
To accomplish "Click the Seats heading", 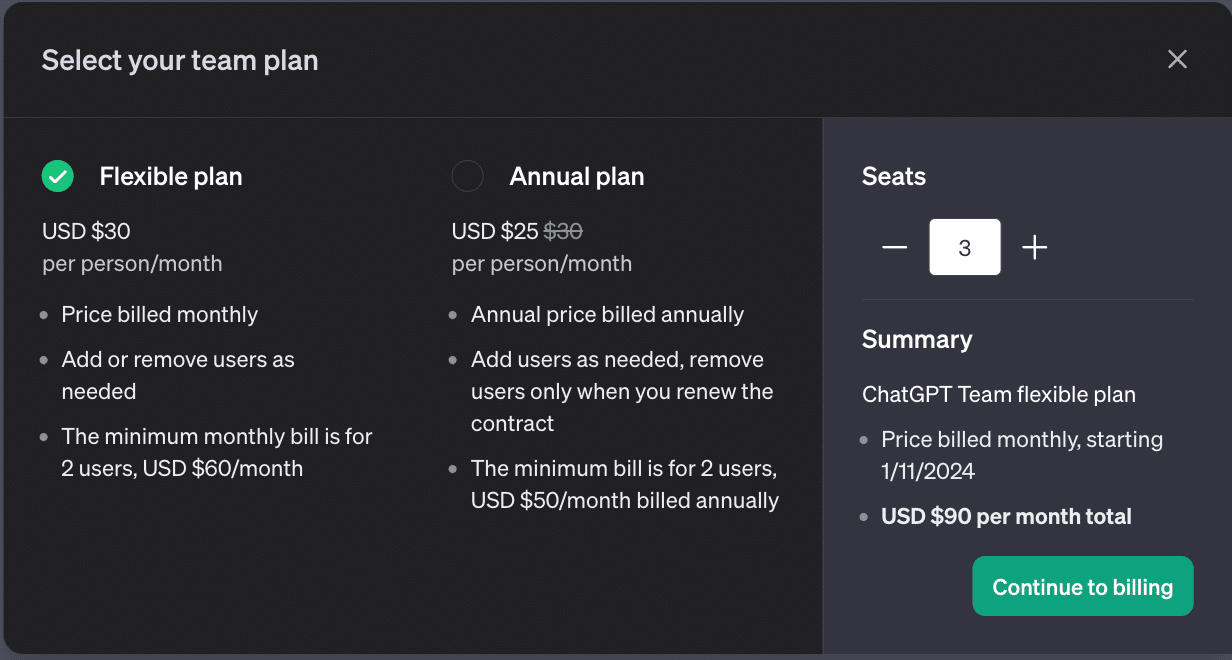I will click(x=894, y=177).
